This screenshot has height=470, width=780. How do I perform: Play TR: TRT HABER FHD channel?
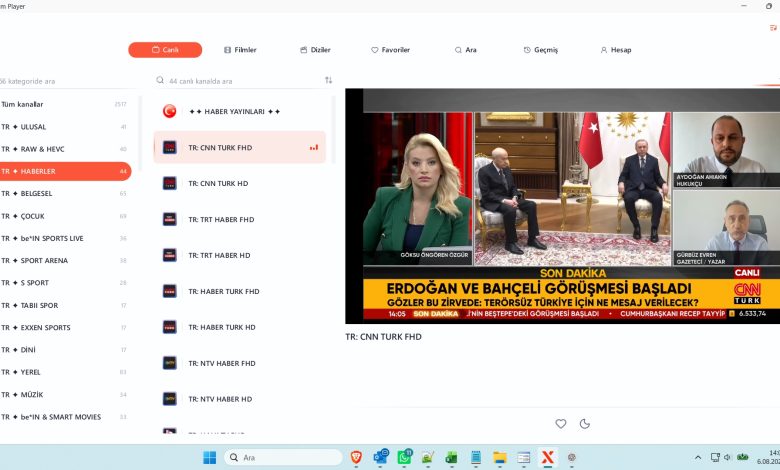pyautogui.click(x=240, y=219)
